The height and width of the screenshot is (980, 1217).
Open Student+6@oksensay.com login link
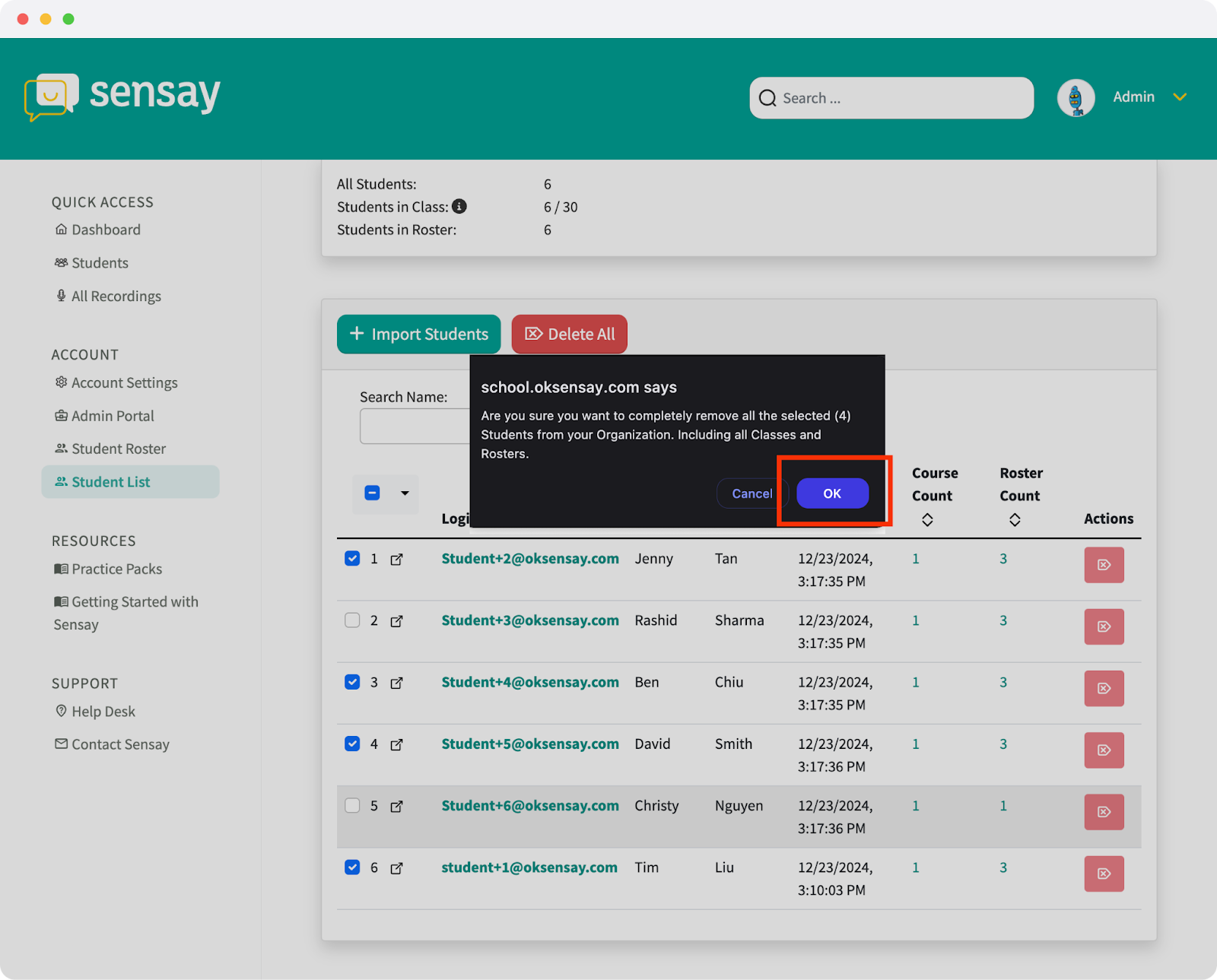tap(530, 806)
